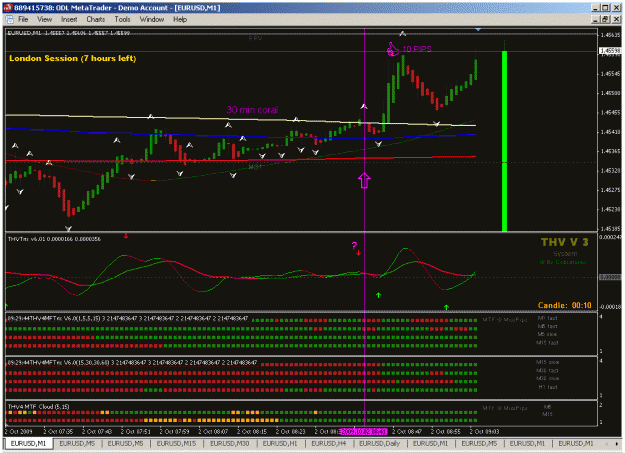Screen dimensions: 625x453
Task: Click the 'Candle: 00:10' countdown text
Action: tap(564, 305)
